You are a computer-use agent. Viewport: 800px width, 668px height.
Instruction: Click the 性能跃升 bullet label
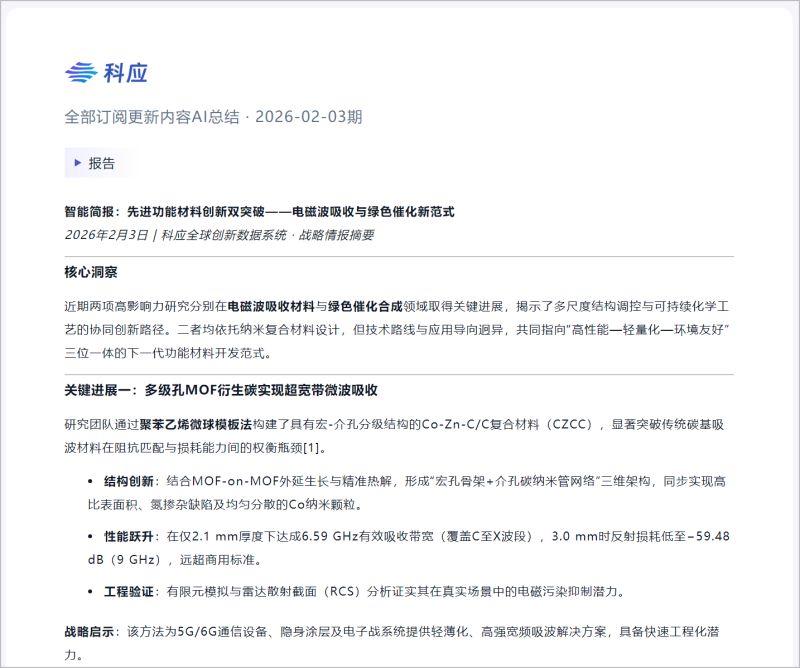tap(131, 537)
